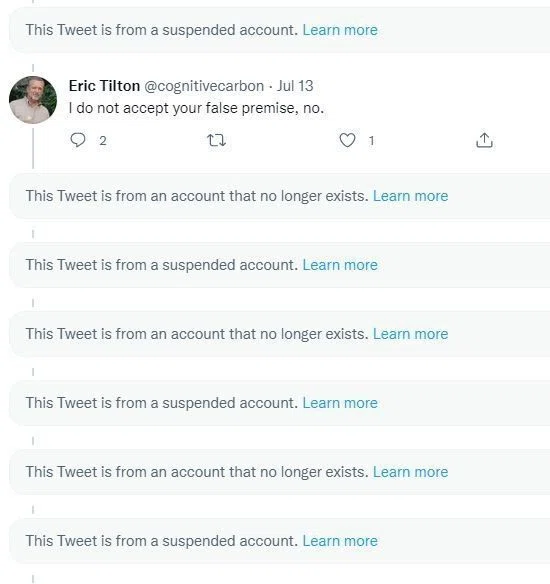
Task: Open the tweet text 'I do not accept your false premise'
Action: (196, 108)
